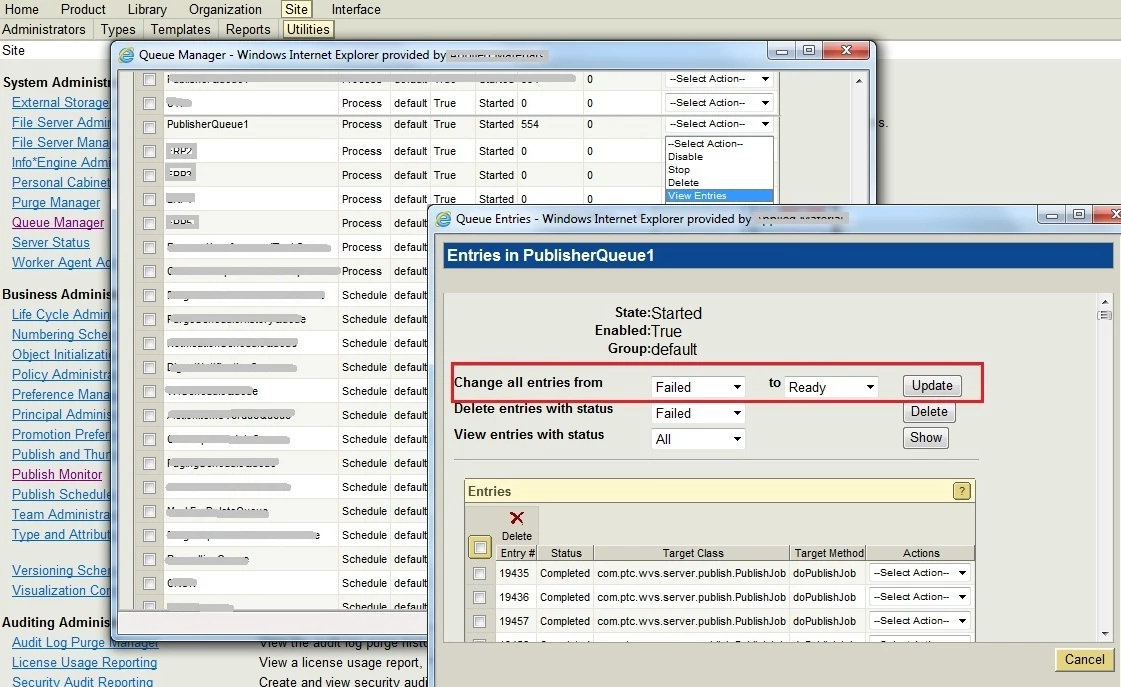This screenshot has width=1121, height=687.
Task: Open the Entries help question-mark icon
Action: [962, 491]
